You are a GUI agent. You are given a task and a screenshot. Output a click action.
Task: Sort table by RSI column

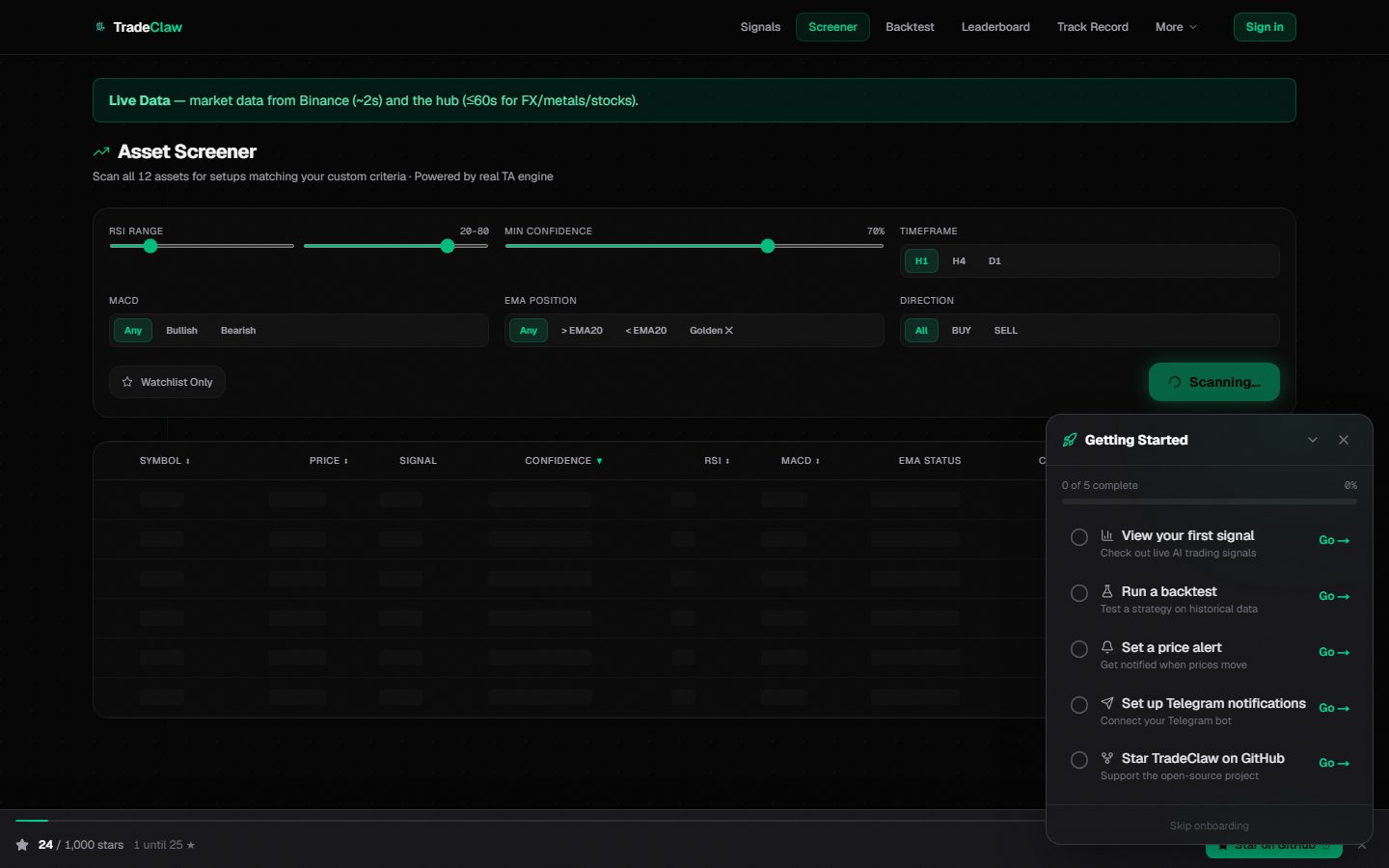point(717,461)
